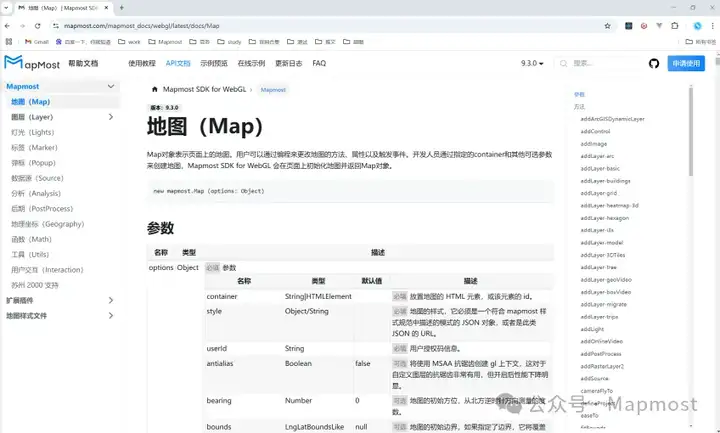Collapse the Mapmost sidebar section

click(111, 86)
